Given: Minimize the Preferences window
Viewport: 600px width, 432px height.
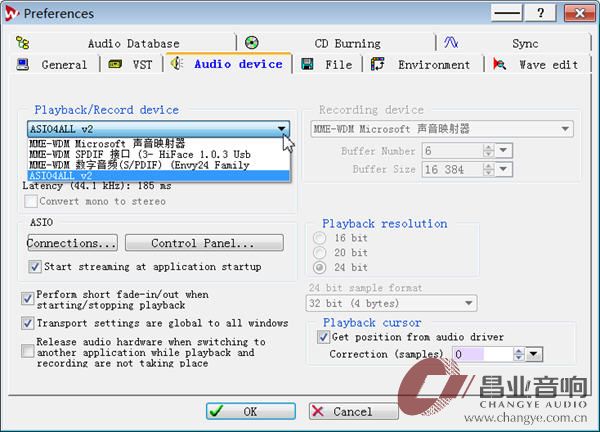Looking at the screenshot, I should click(x=507, y=13).
